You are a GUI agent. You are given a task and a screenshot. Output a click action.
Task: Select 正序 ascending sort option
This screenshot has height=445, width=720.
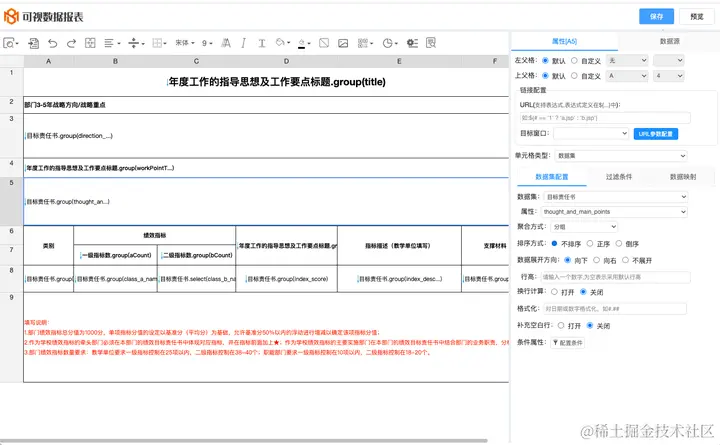pos(590,243)
